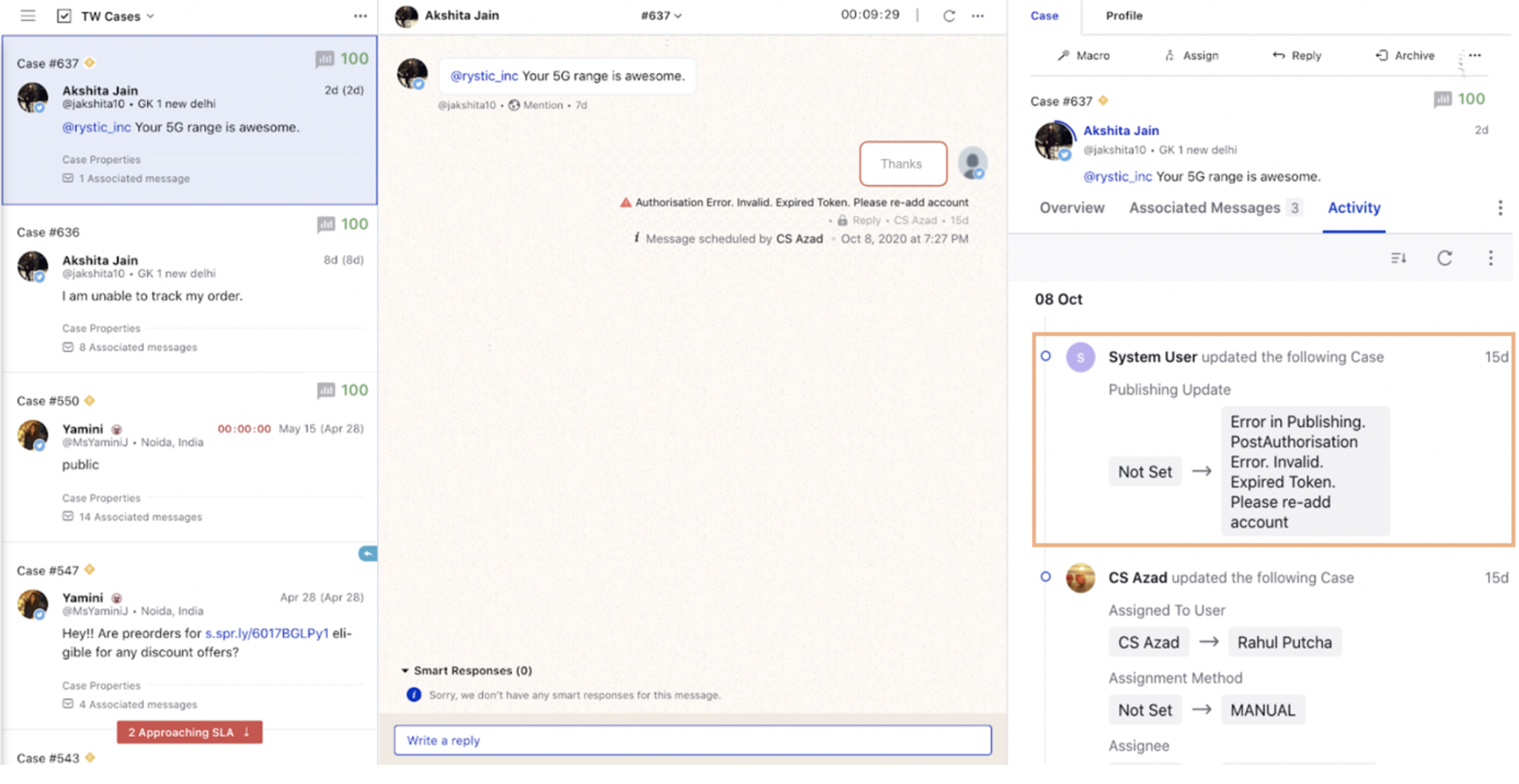Click the Assign button
This screenshot has width=1519, height=784.
[1191, 56]
